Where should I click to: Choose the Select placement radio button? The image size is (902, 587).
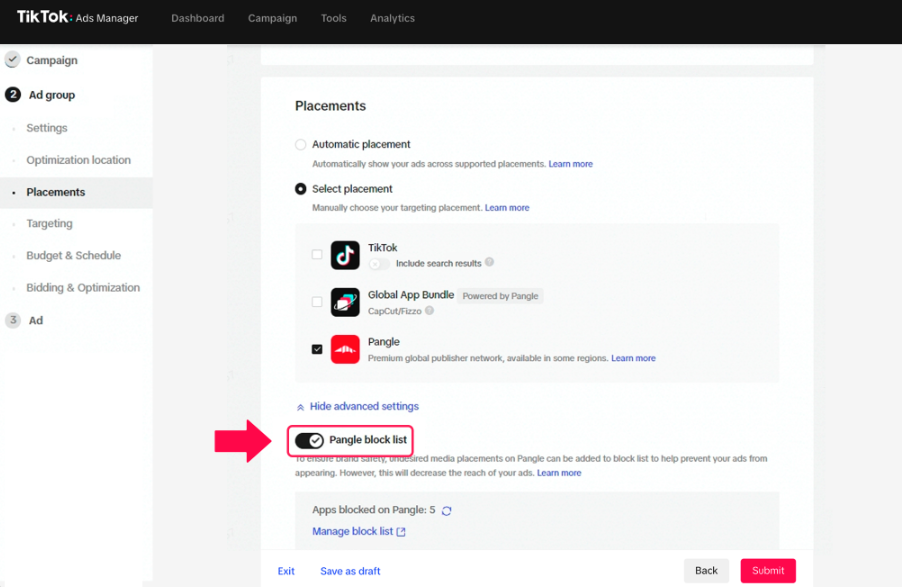[x=300, y=189]
